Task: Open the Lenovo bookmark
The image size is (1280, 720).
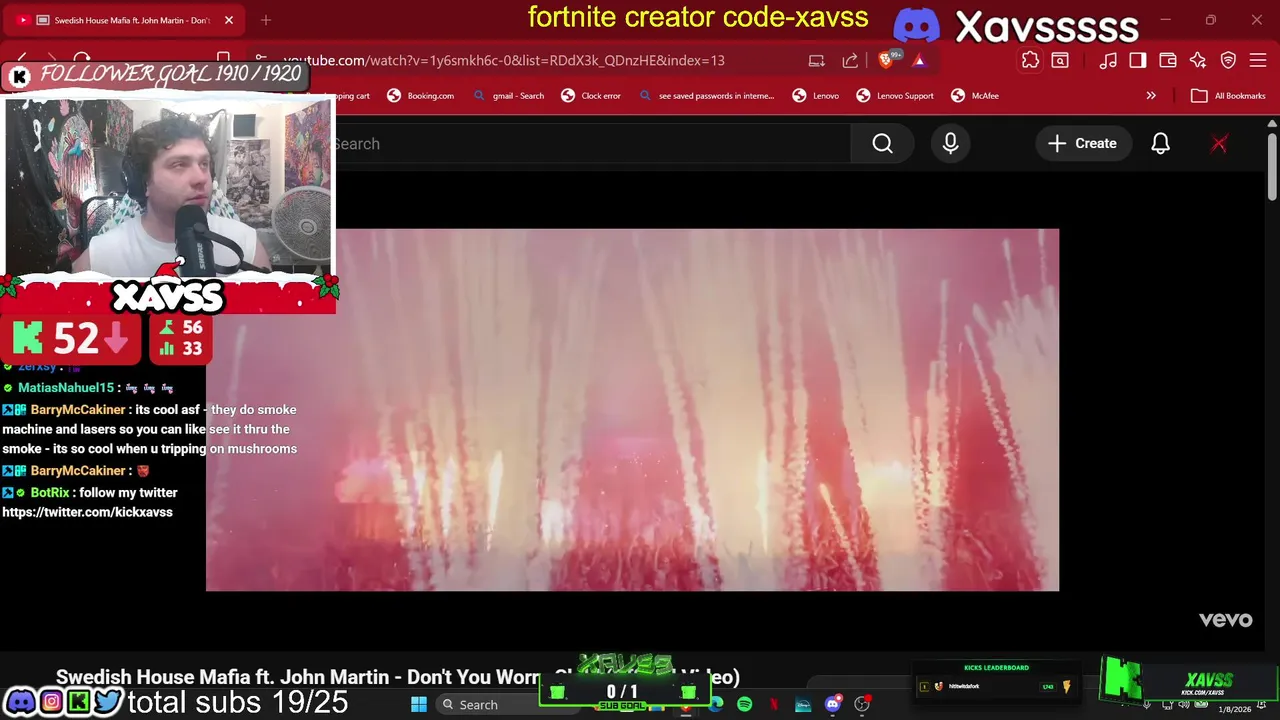Action: [x=815, y=96]
